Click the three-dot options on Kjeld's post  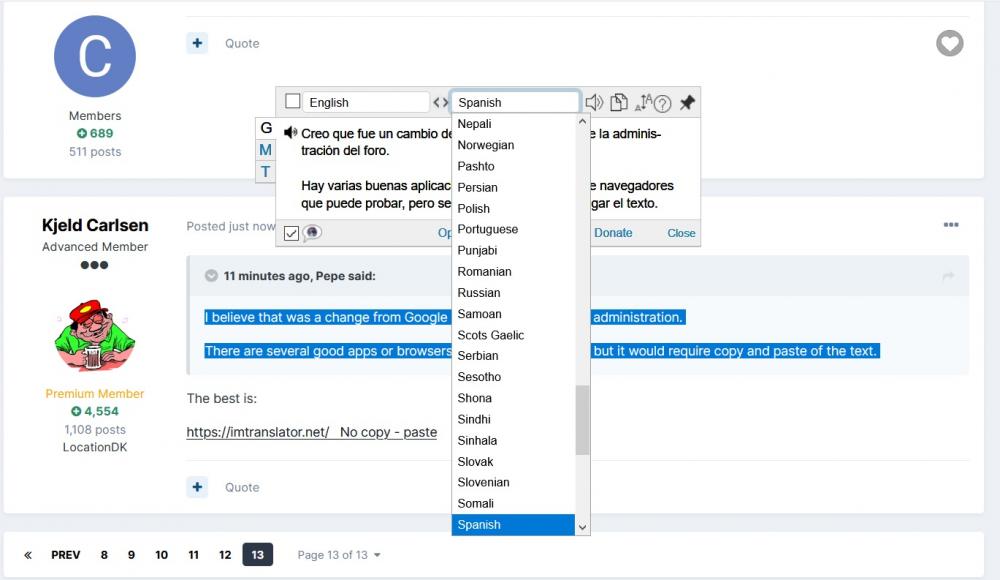[x=951, y=225]
